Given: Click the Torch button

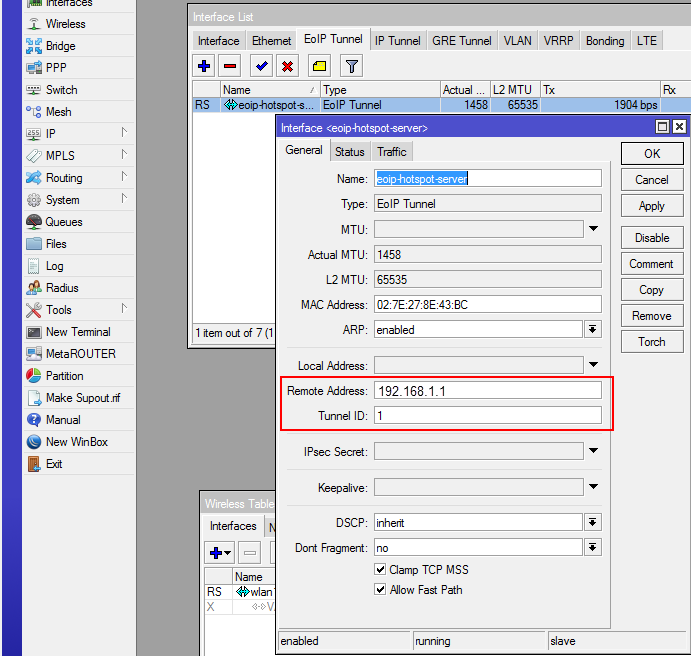Looking at the screenshot, I should [x=652, y=342].
